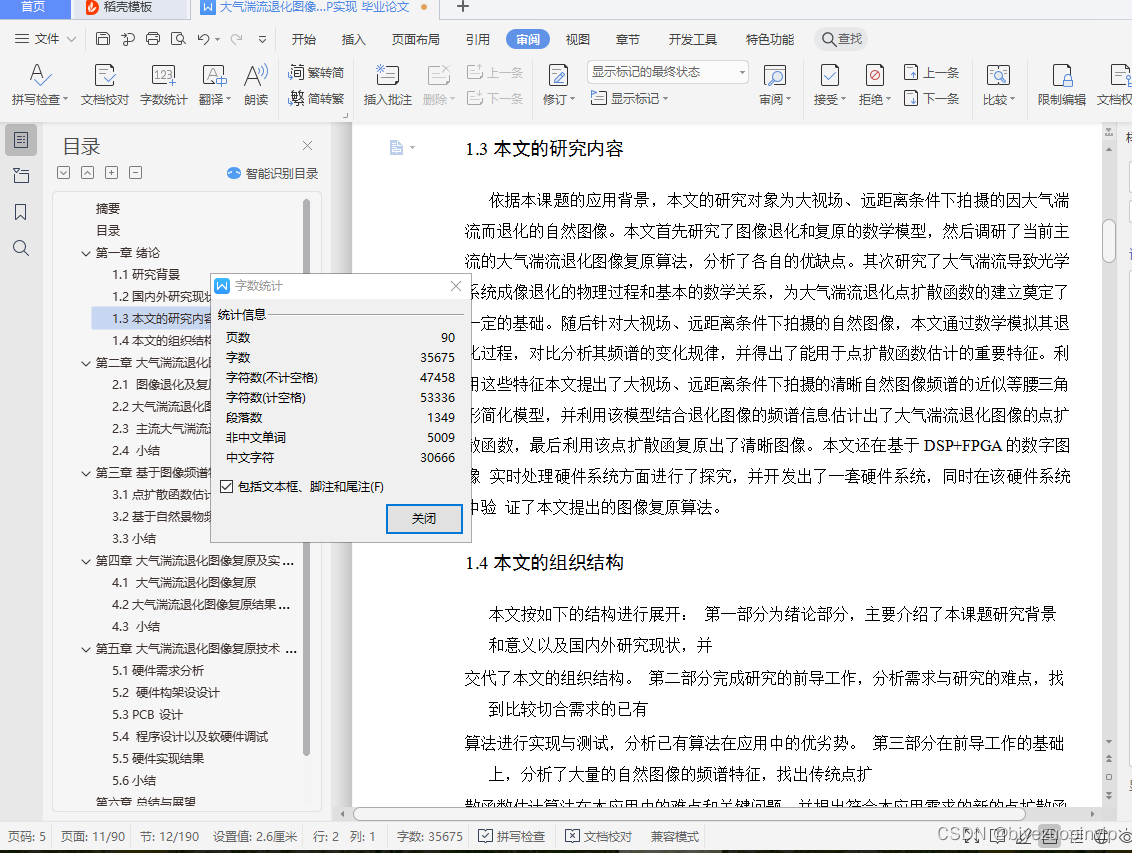This screenshot has width=1132, height=853.
Task: Click the 文档校对 proofreading icon
Action: point(103,78)
